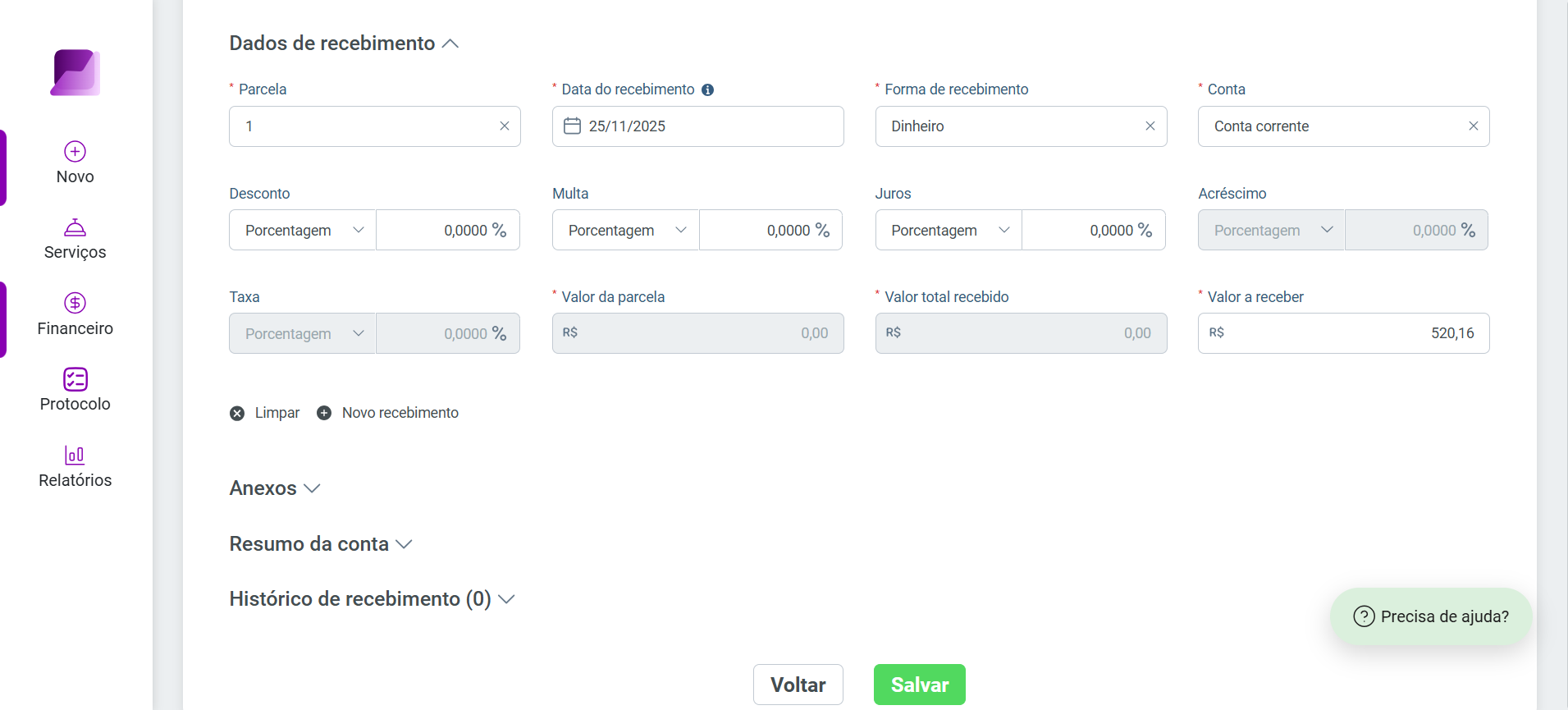Clear the Conta corrente selection

(x=1474, y=126)
